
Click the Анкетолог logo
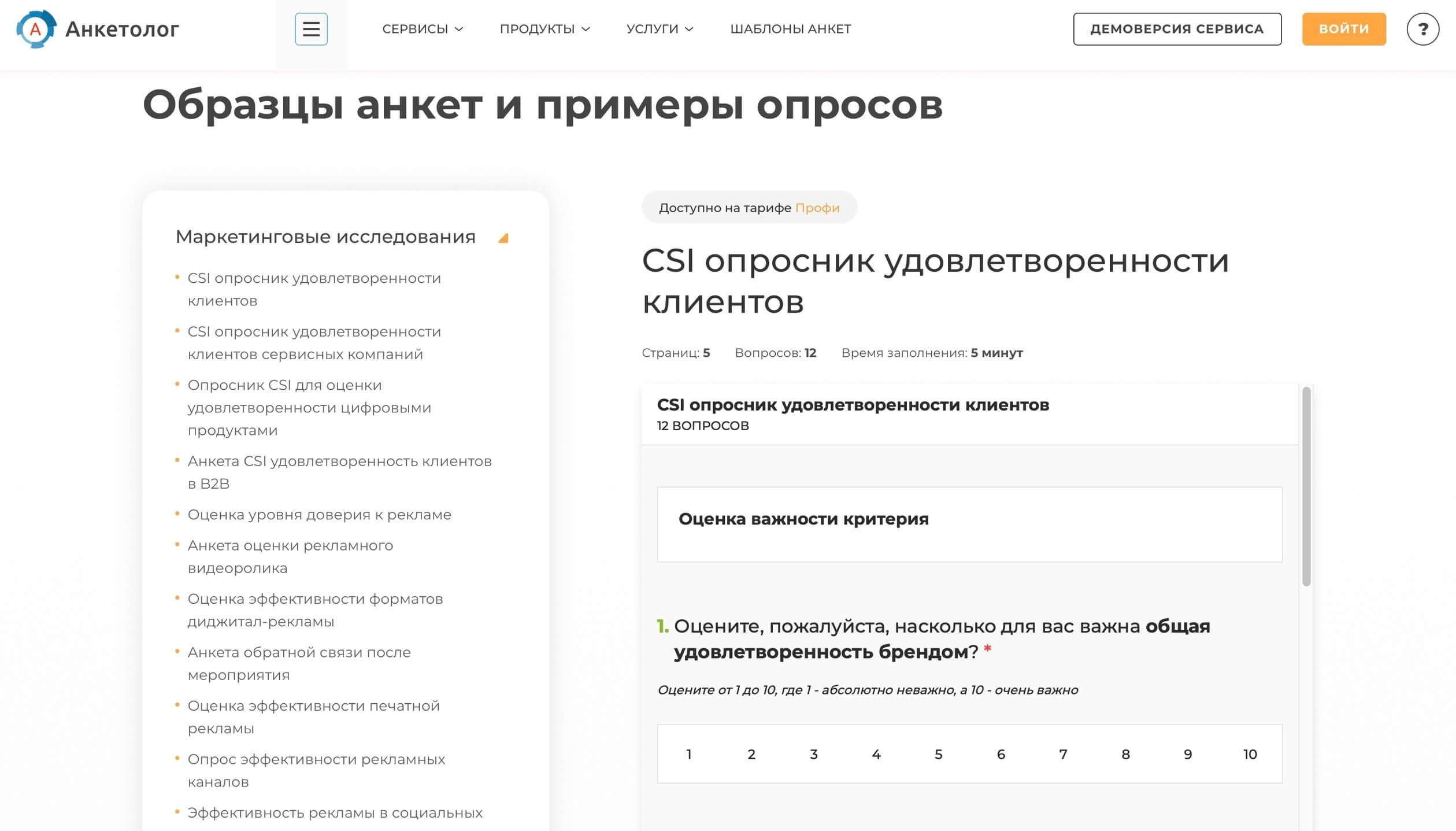pyautogui.click(x=98, y=28)
